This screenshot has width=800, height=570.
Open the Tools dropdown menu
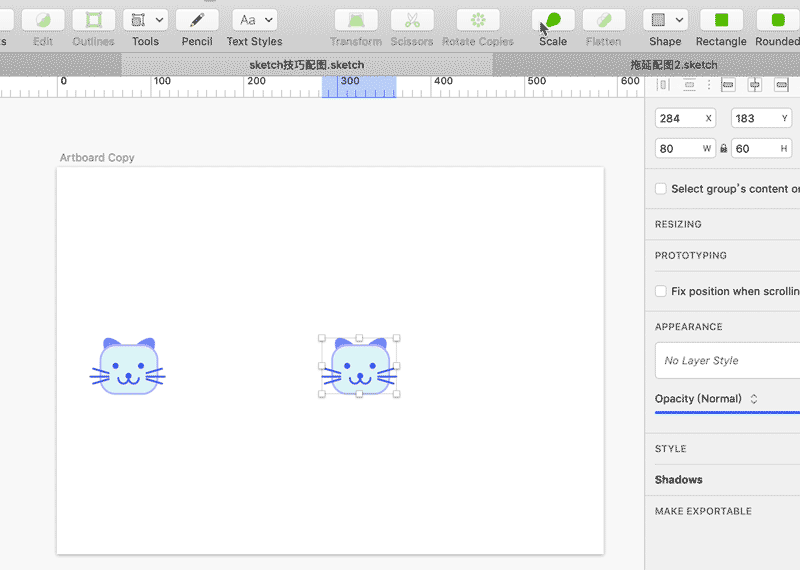coord(145,20)
